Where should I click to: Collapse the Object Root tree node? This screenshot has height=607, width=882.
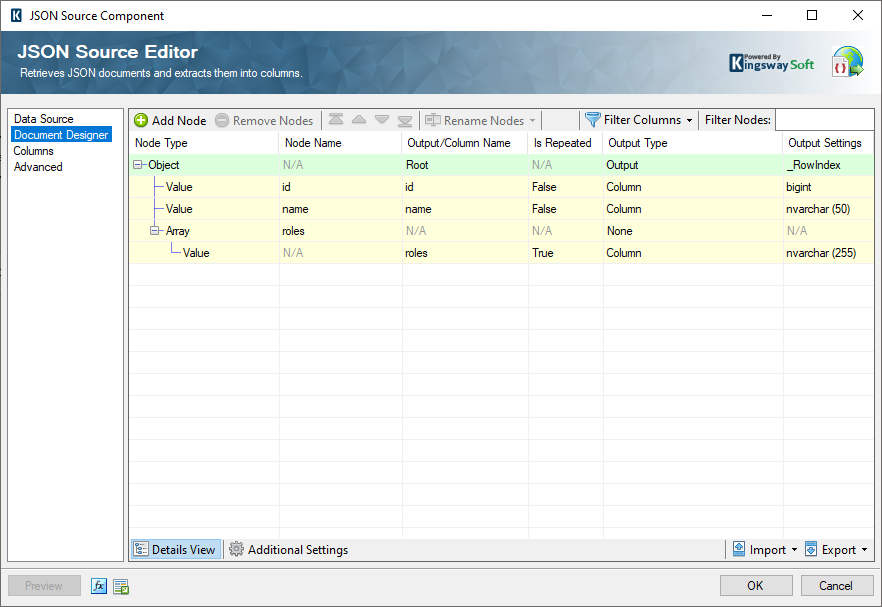tap(138, 165)
